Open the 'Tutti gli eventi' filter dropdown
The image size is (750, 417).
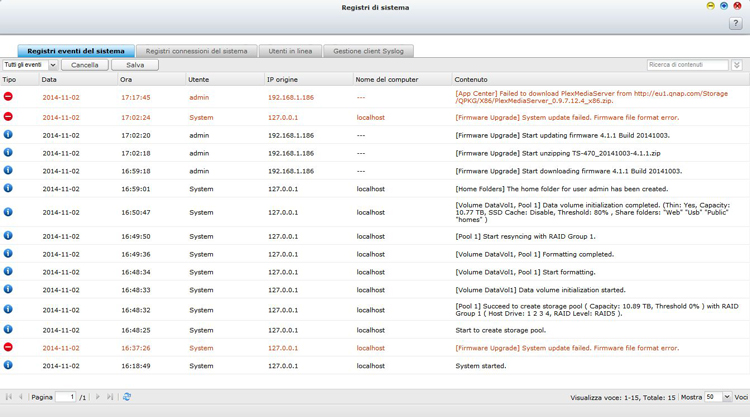tap(29, 65)
